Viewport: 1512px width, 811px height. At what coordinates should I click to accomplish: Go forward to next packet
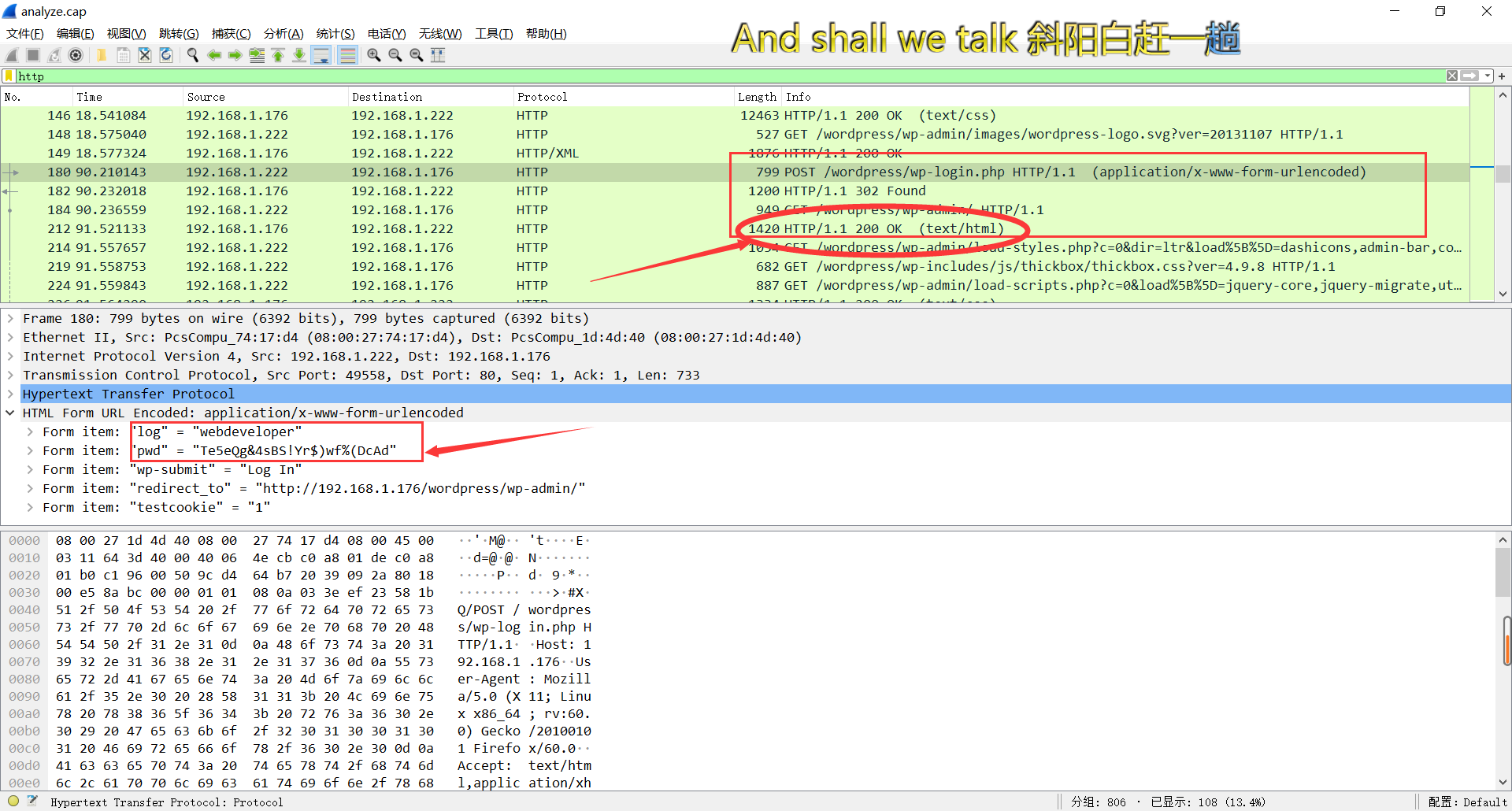pos(235,55)
